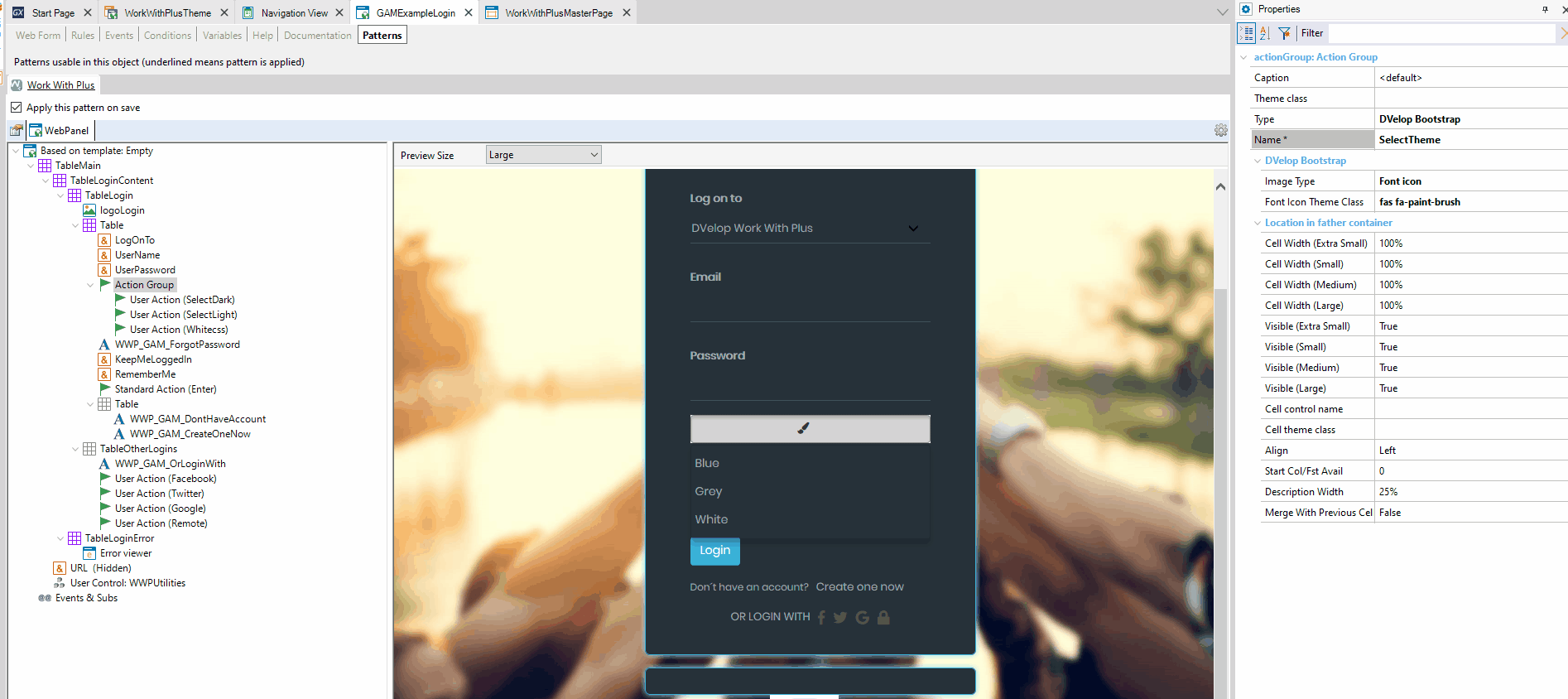Select User Control: WWPUtilities node

[x=127, y=583]
